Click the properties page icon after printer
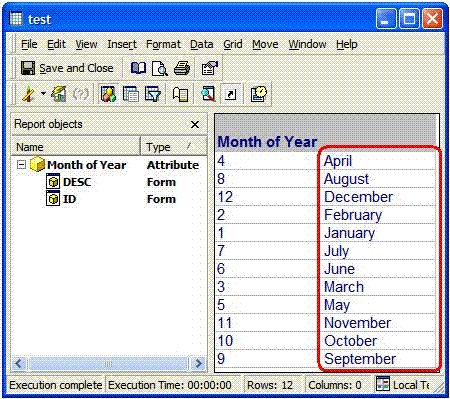450x399 pixels. tap(209, 68)
